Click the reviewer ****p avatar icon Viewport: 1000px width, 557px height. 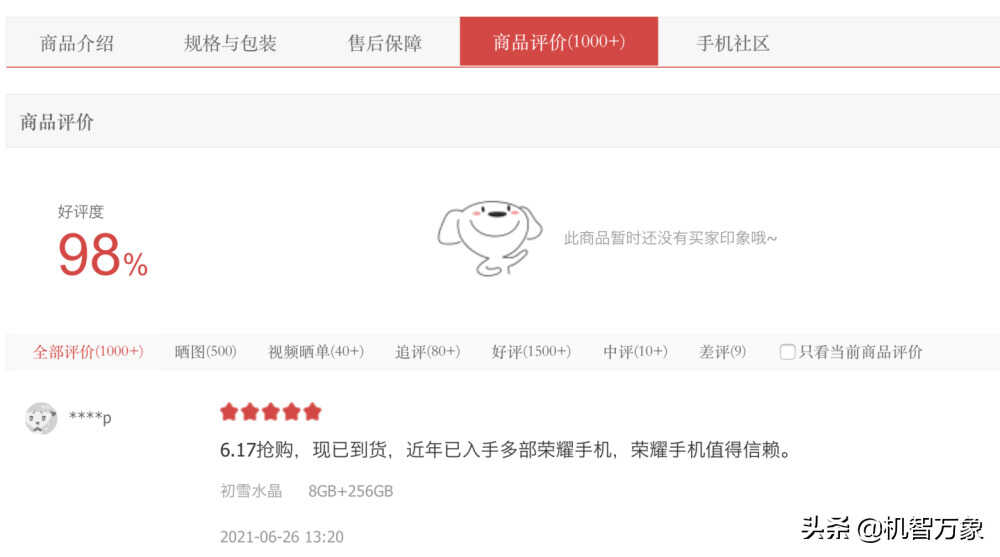[41, 419]
